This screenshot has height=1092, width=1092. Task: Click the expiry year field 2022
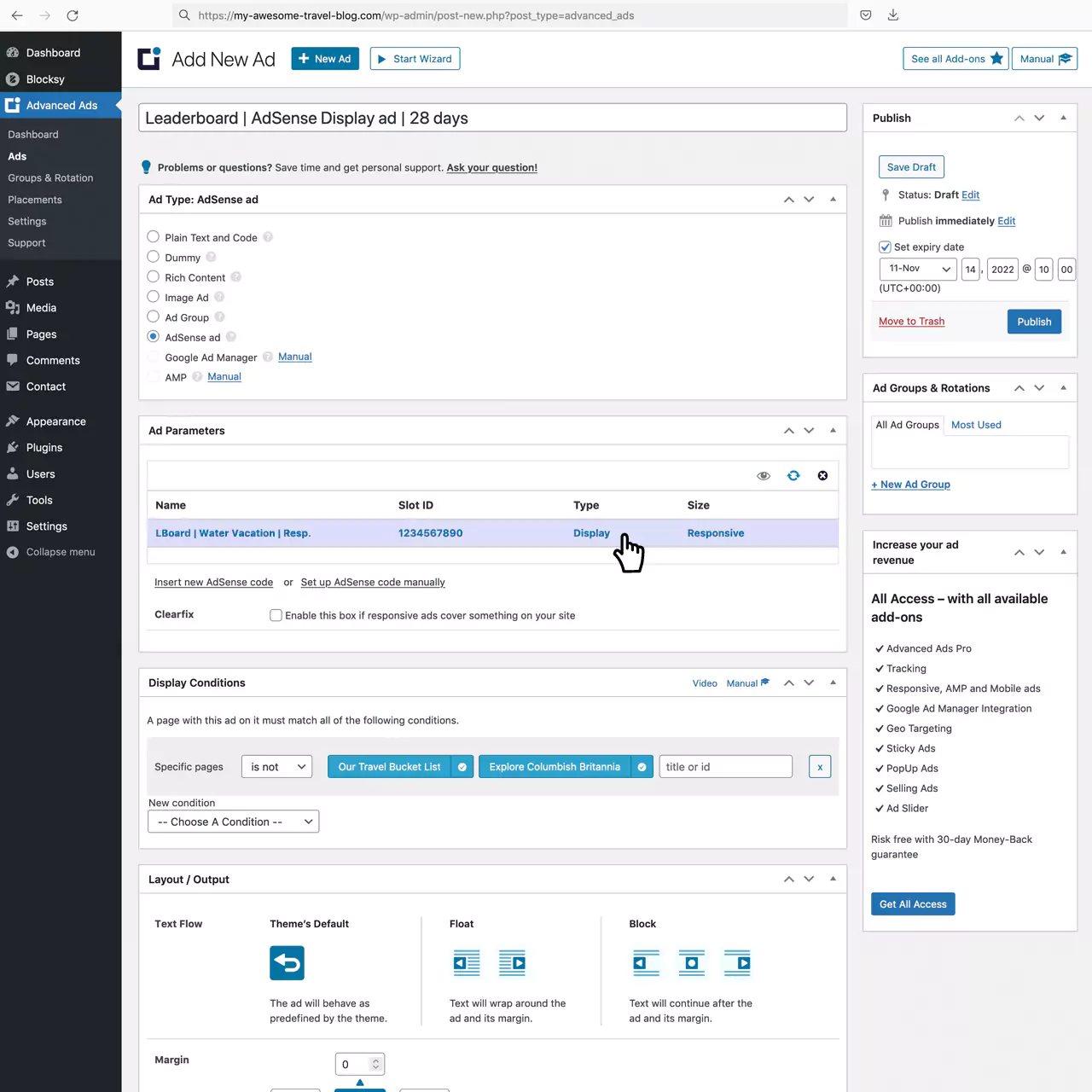click(x=1002, y=270)
